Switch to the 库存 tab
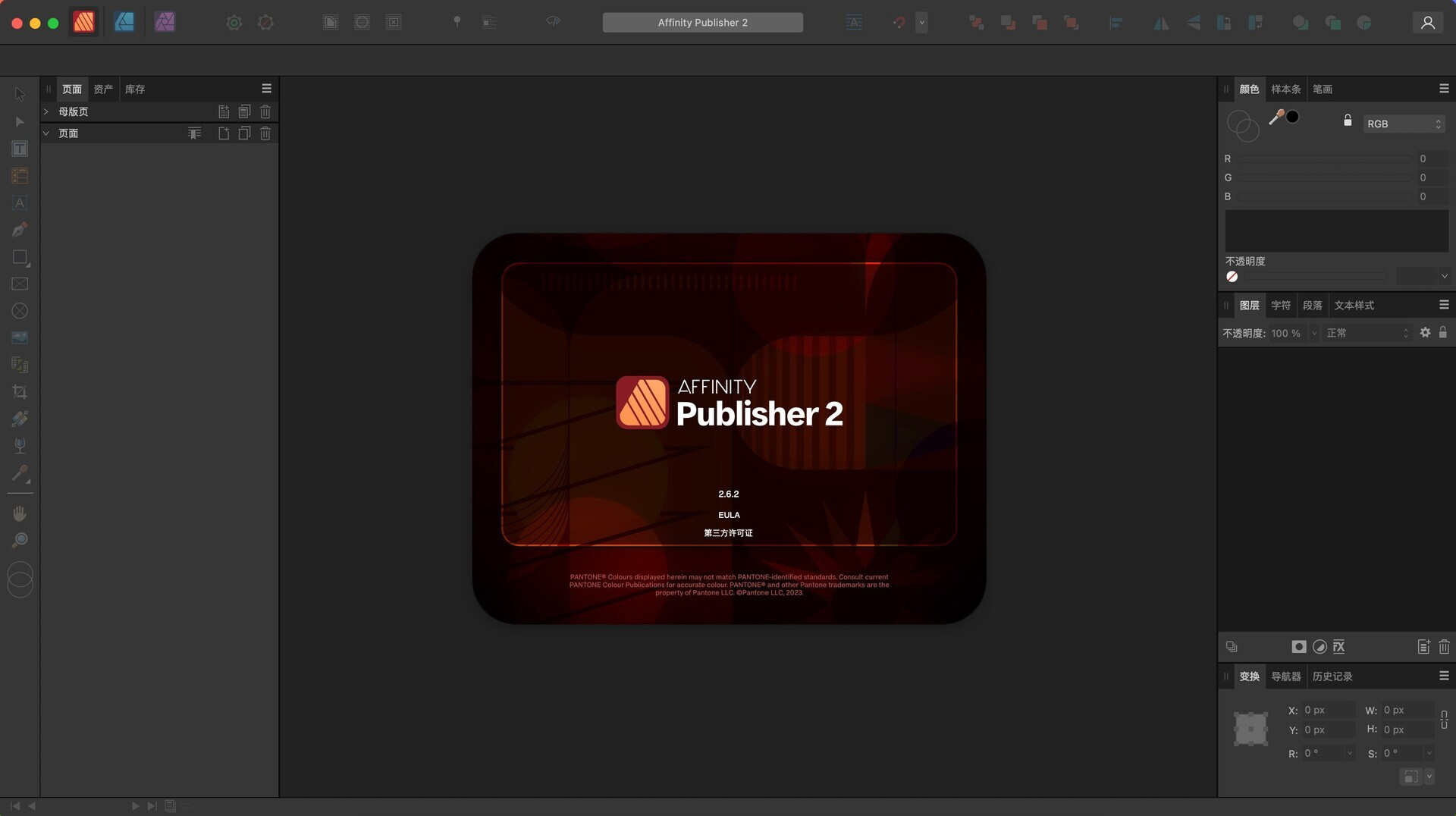Viewport: 1456px width, 816px height. [x=135, y=89]
